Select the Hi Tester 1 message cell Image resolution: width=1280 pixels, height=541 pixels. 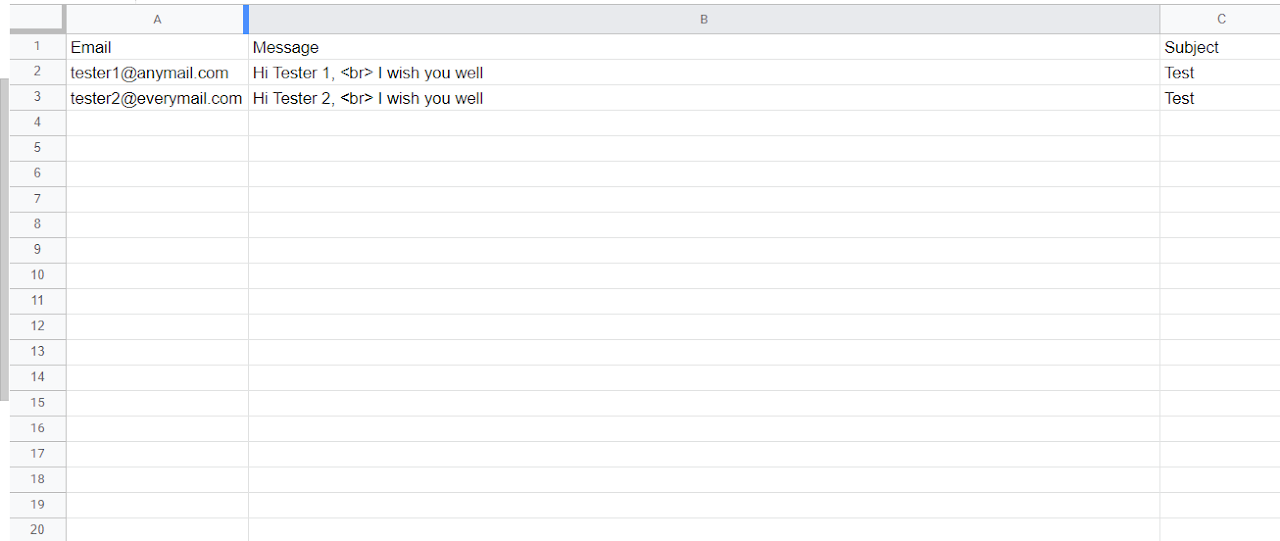click(x=704, y=73)
